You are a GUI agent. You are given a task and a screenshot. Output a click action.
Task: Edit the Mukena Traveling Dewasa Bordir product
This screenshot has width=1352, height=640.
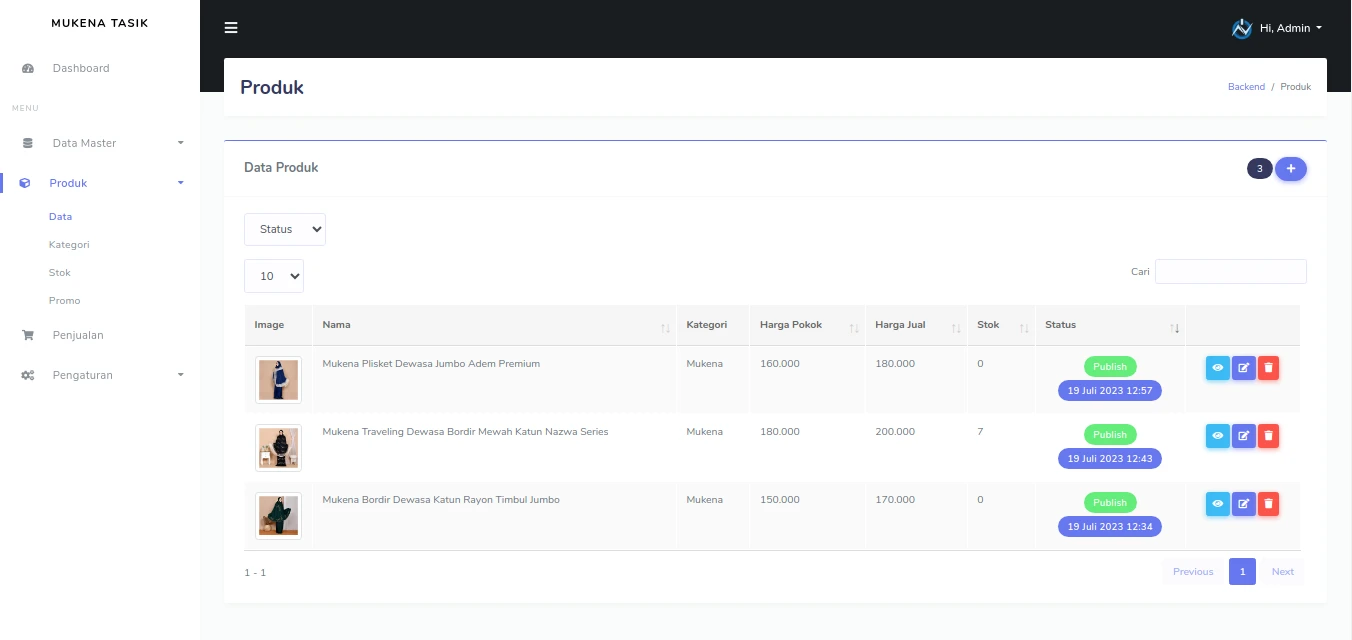(1243, 435)
